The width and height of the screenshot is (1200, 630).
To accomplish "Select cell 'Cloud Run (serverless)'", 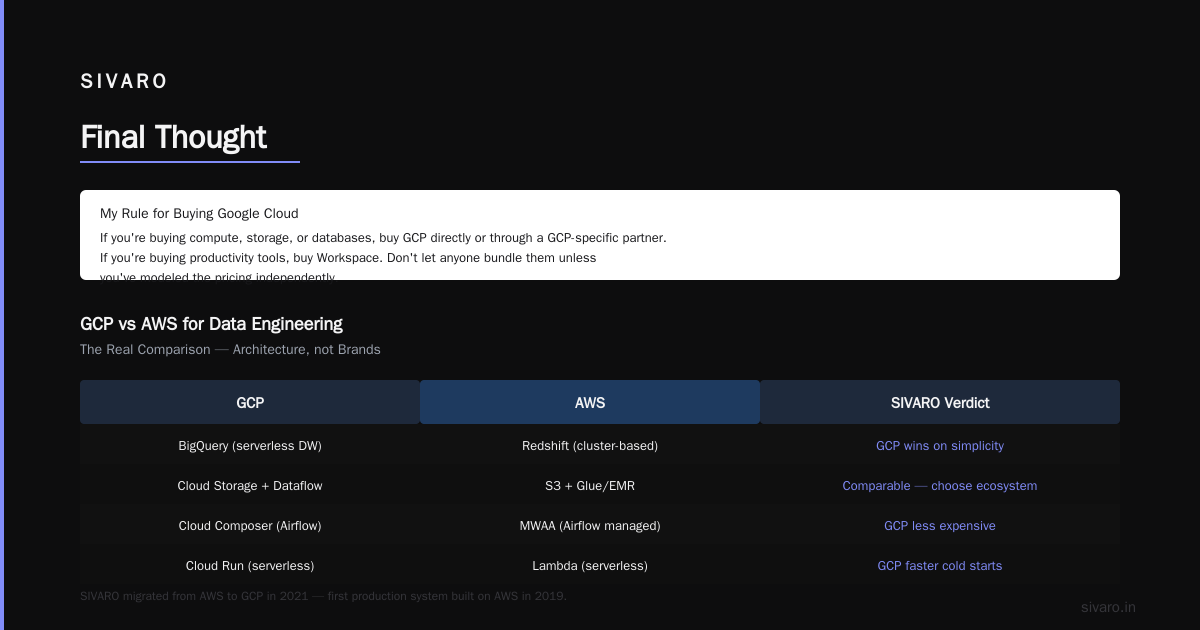I will tap(250, 566).
